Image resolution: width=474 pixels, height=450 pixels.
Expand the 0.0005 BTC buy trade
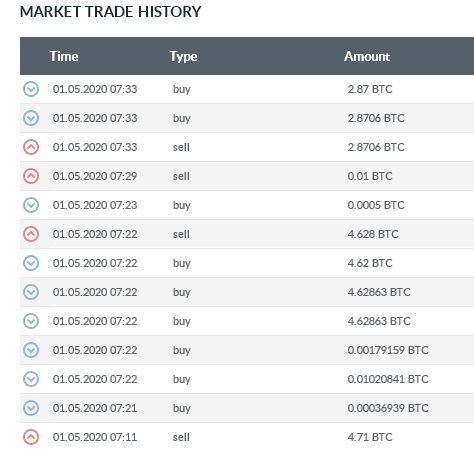(x=31, y=205)
